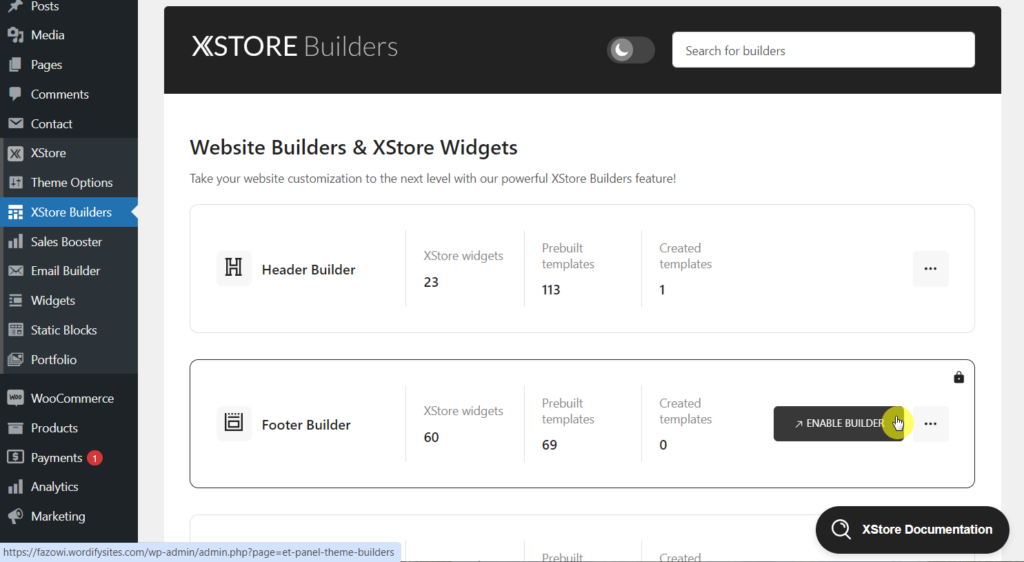Open the Posts menu pin icon
The image size is (1024, 562).
click(15, 7)
